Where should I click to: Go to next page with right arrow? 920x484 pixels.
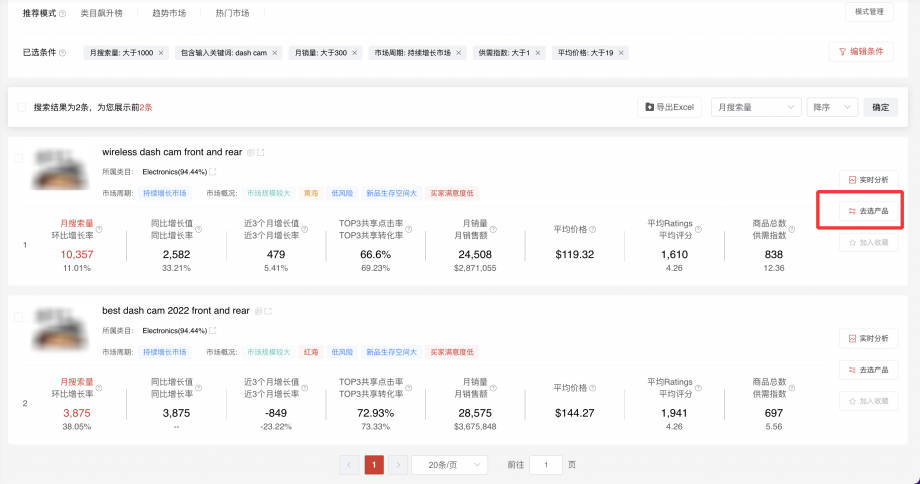coord(398,465)
